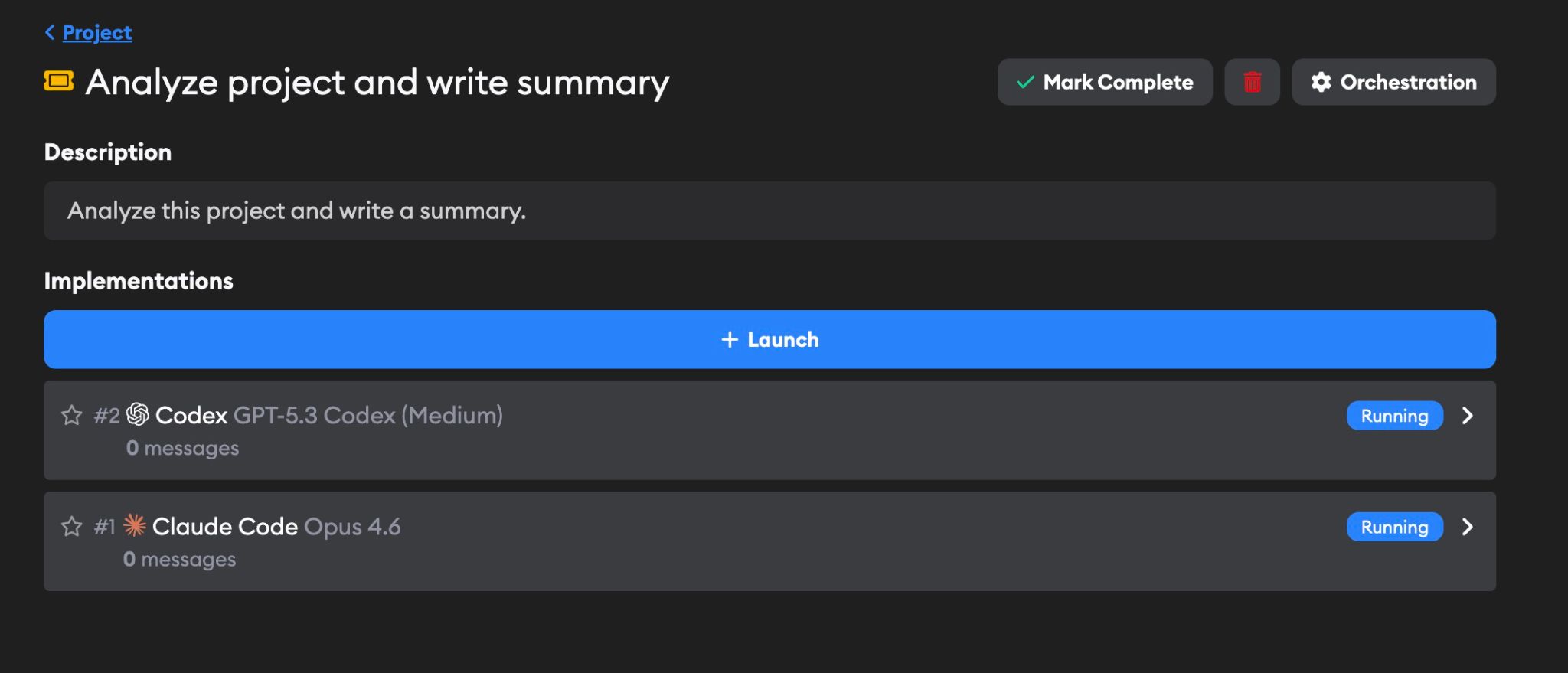The height and width of the screenshot is (673, 1568).
Task: Click the Description text field
Action: 769,211
